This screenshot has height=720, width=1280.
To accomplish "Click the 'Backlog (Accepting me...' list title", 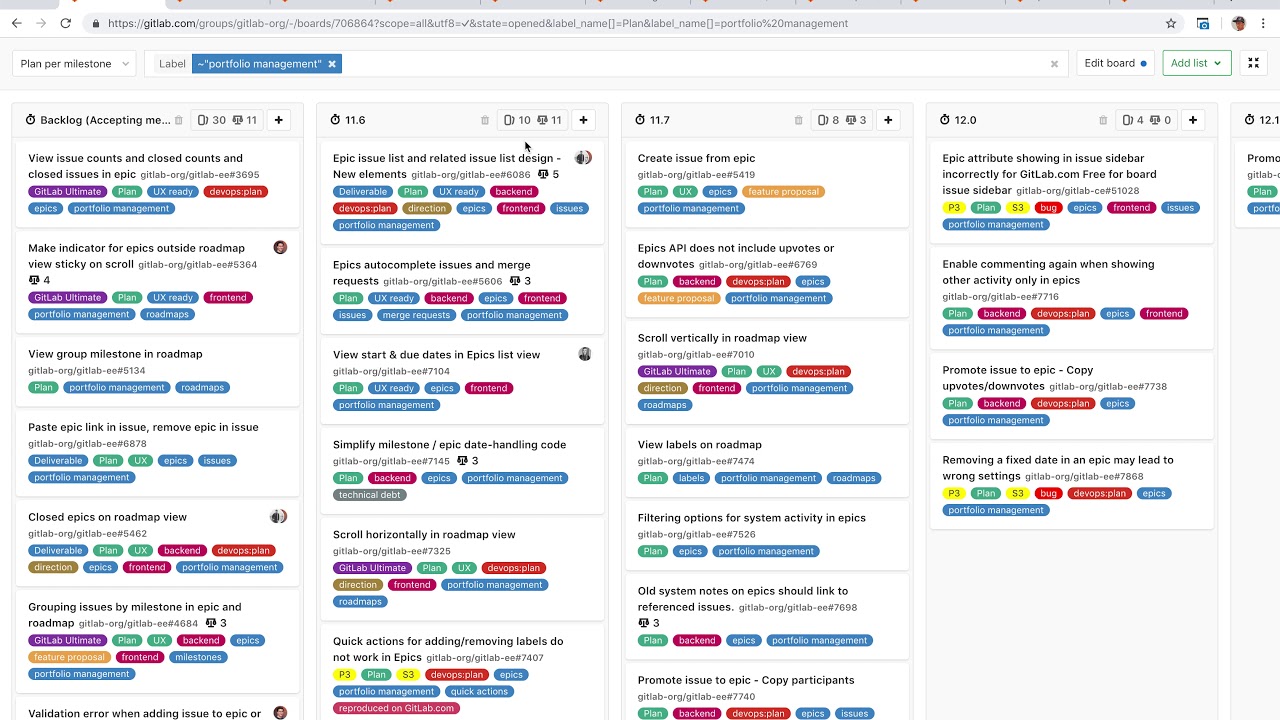I will [x=105, y=120].
